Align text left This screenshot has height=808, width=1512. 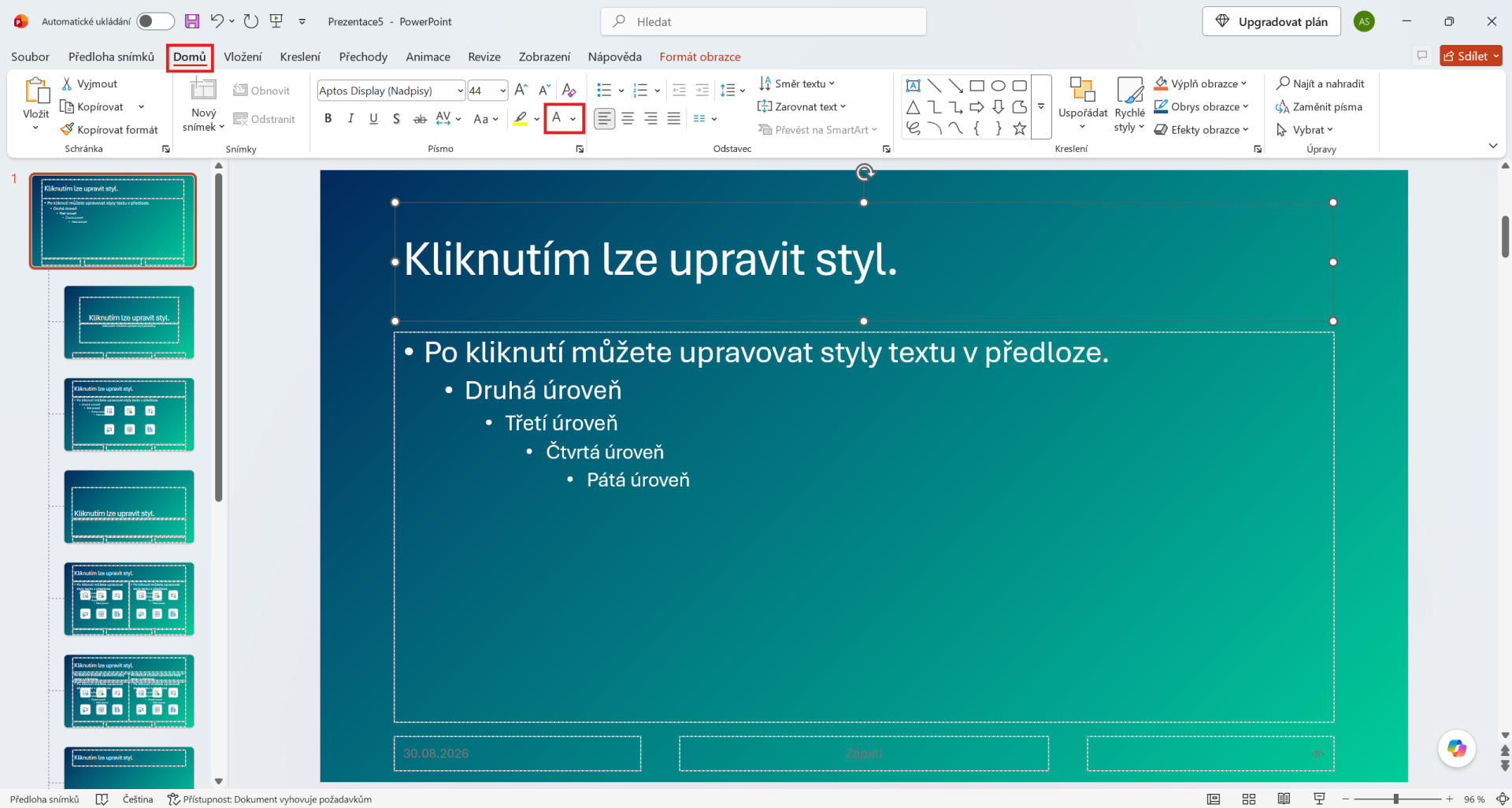click(604, 119)
